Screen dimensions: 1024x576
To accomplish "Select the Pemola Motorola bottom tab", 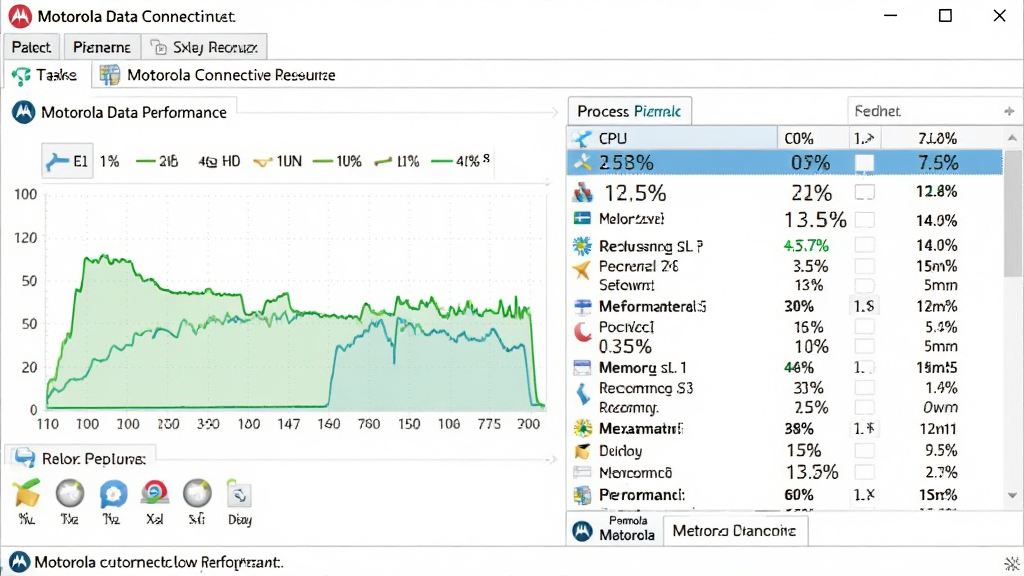I will (614, 528).
